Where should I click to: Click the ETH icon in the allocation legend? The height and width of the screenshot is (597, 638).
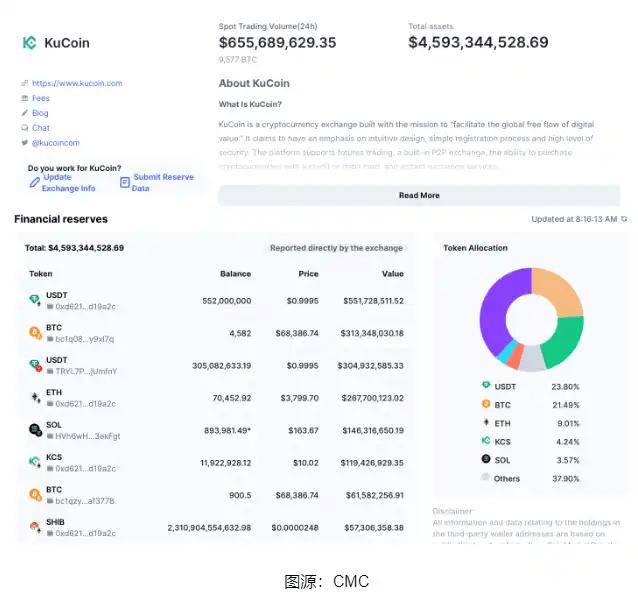pos(486,422)
